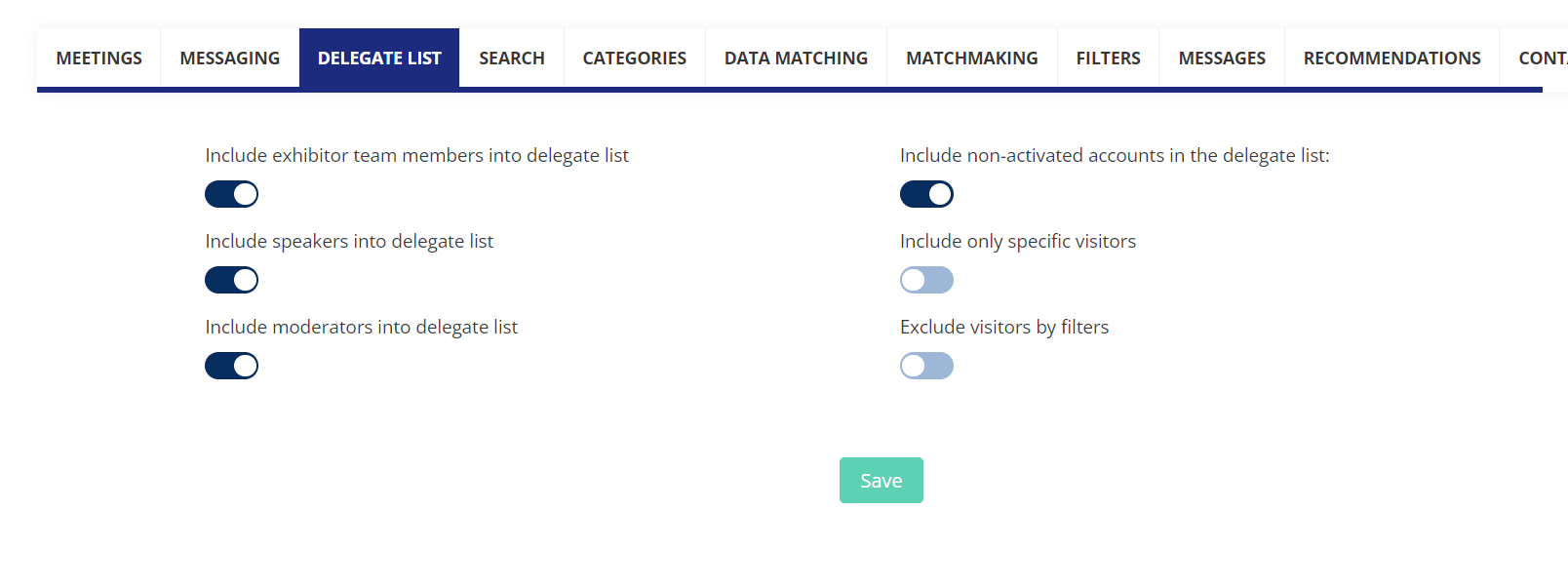
Task: Click the "Include only specific visitors" label text
Action: [1017, 242]
